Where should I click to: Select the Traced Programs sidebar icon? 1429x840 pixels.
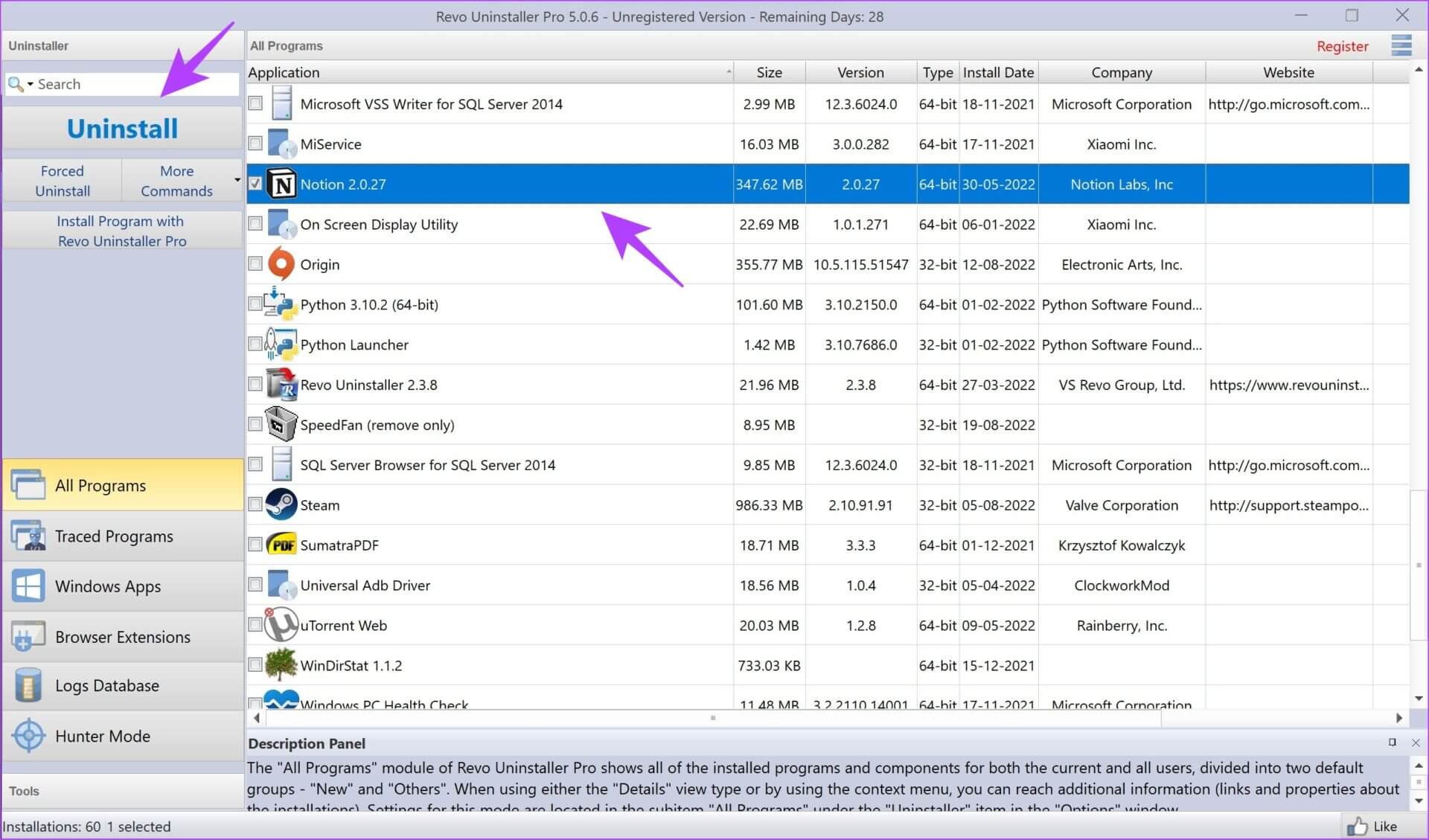point(27,534)
